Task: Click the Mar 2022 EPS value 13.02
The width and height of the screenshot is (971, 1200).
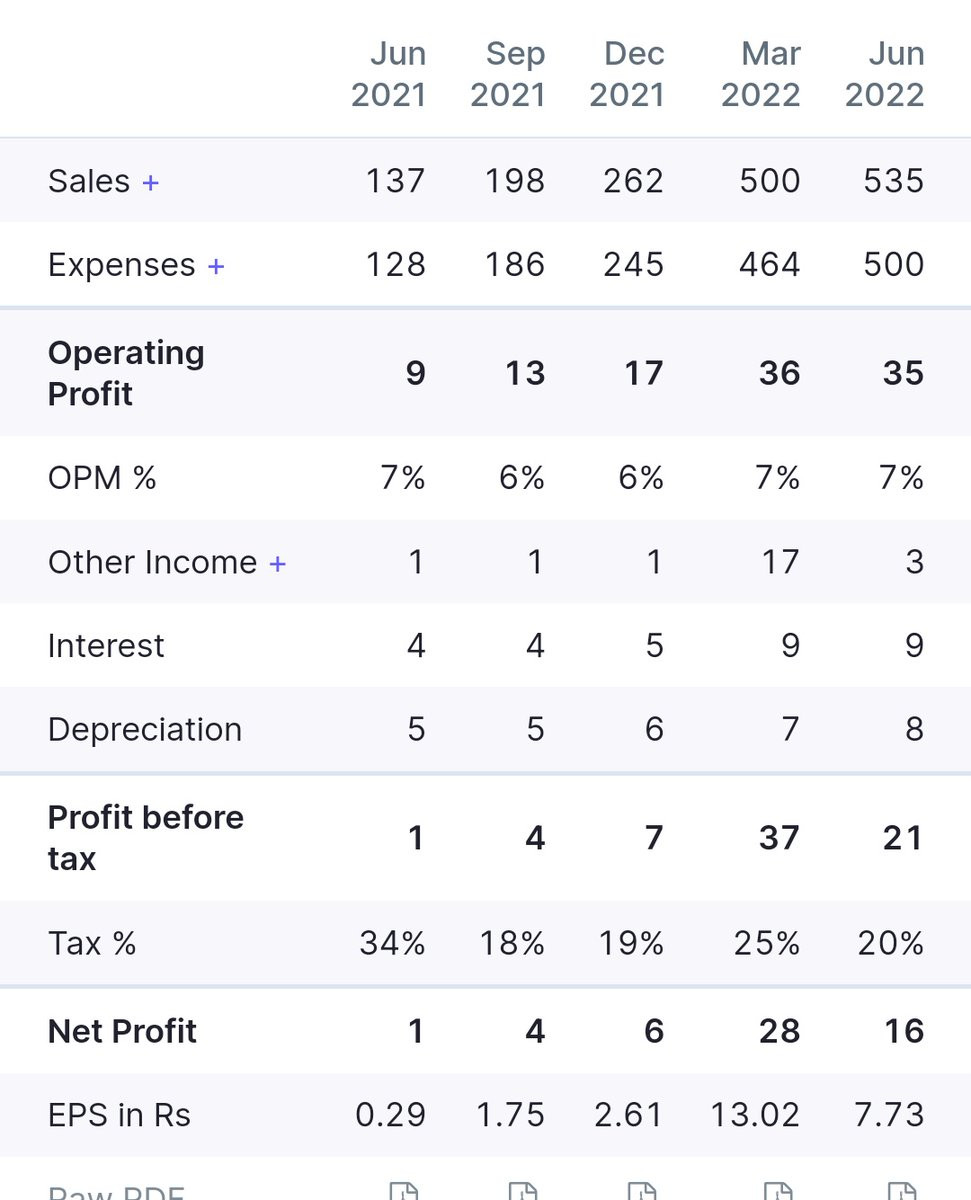Action: pyautogui.click(x=756, y=1115)
